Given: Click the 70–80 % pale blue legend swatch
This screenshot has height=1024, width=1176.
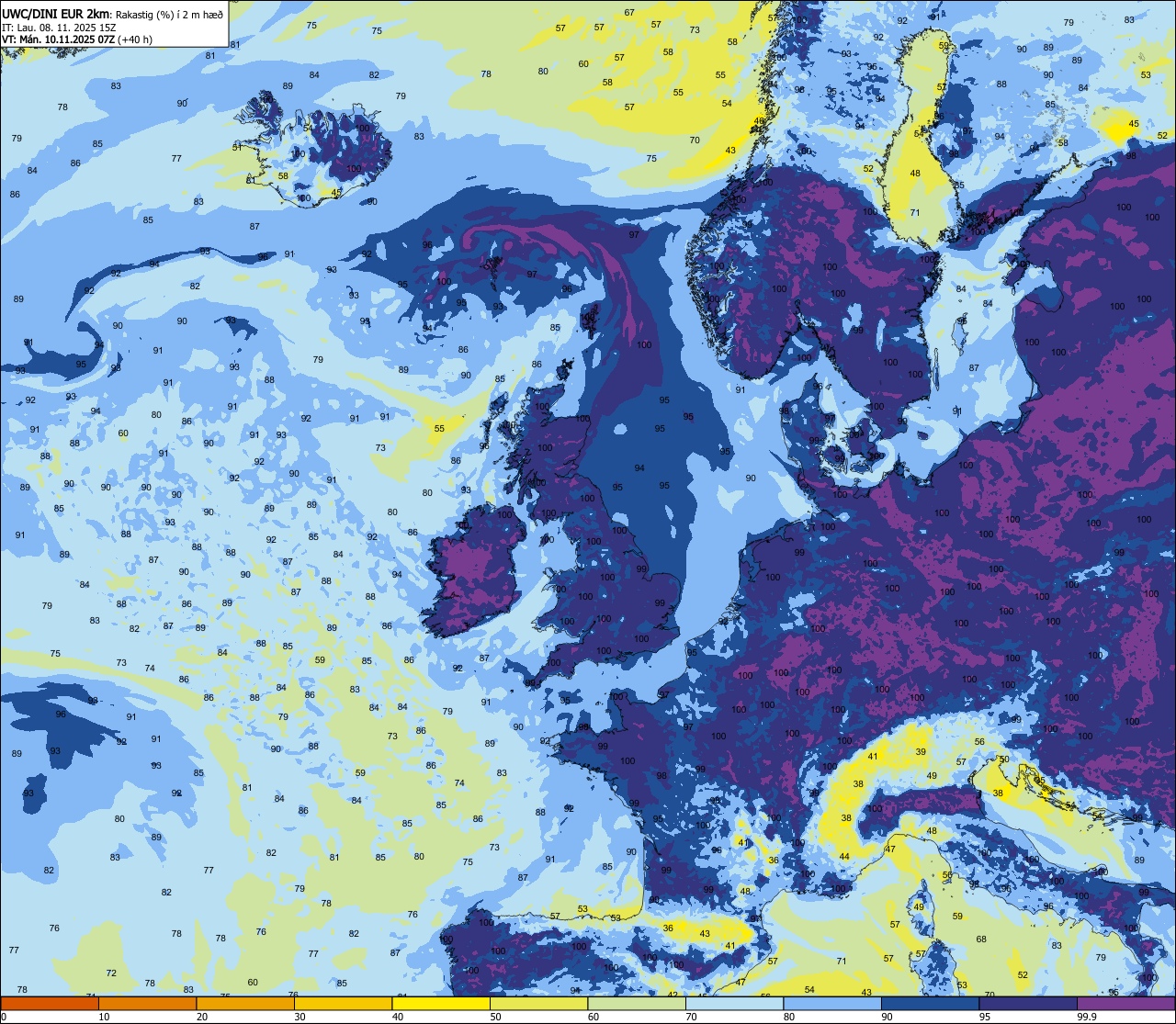Looking at the screenshot, I should [x=734, y=1003].
